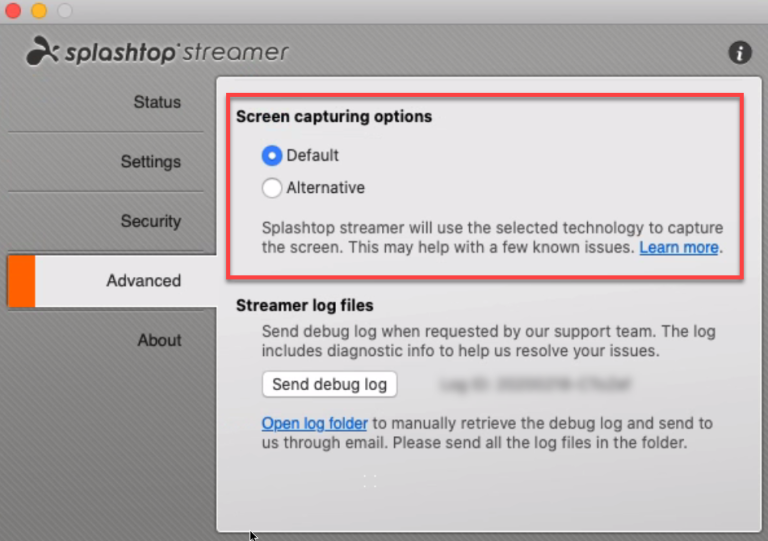
Task: Minimize the window using yellow button
Action: pyautogui.click(x=39, y=11)
